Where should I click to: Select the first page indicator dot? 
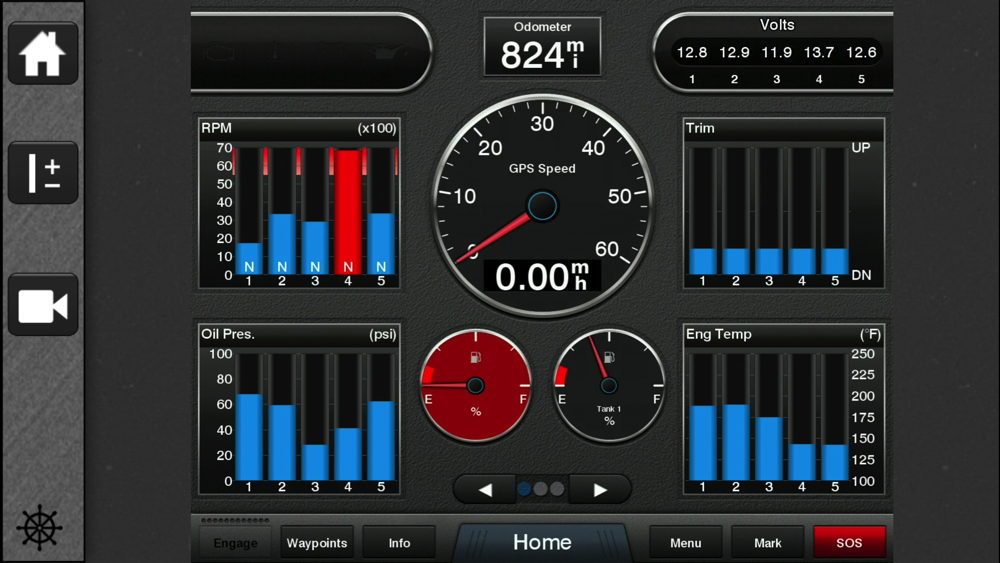524,489
